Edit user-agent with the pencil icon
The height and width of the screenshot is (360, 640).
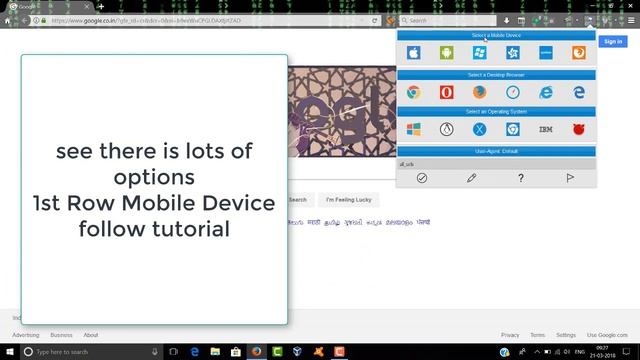click(x=471, y=178)
